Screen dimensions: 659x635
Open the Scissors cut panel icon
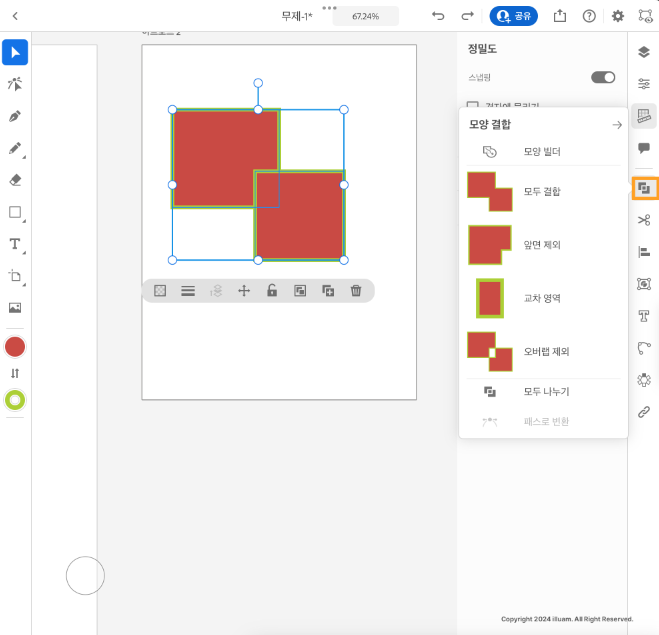[644, 220]
